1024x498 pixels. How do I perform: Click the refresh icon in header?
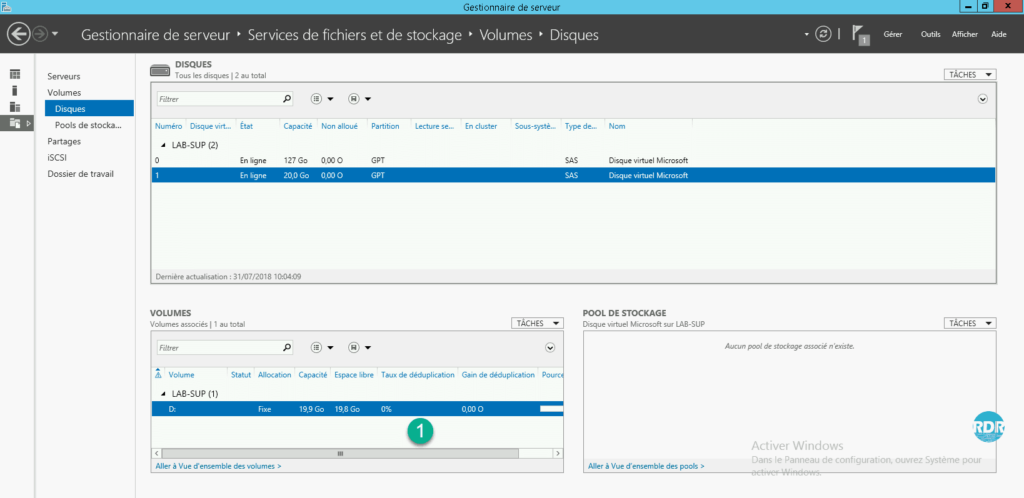click(824, 34)
